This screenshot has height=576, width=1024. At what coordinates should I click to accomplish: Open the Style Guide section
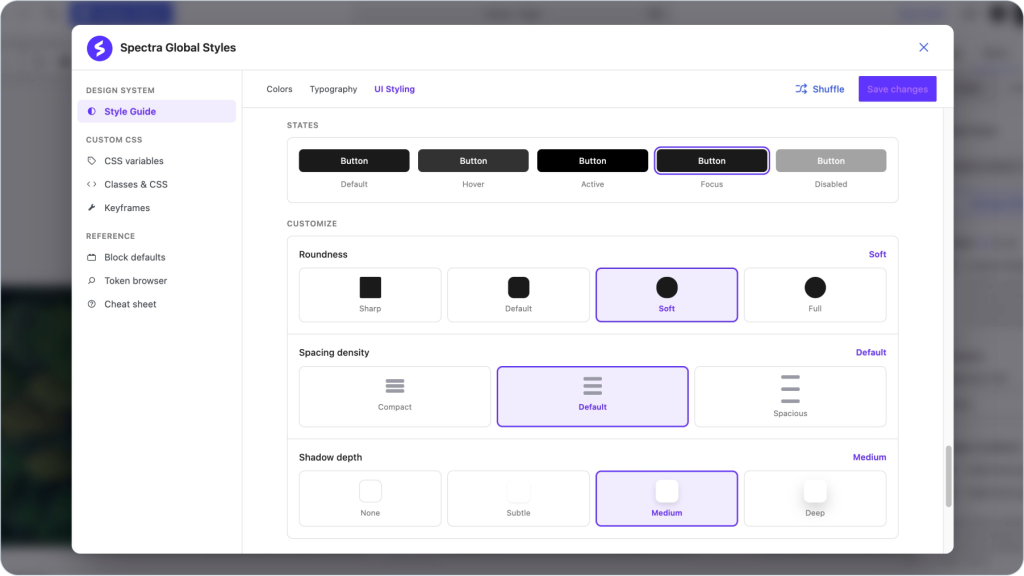point(157,111)
